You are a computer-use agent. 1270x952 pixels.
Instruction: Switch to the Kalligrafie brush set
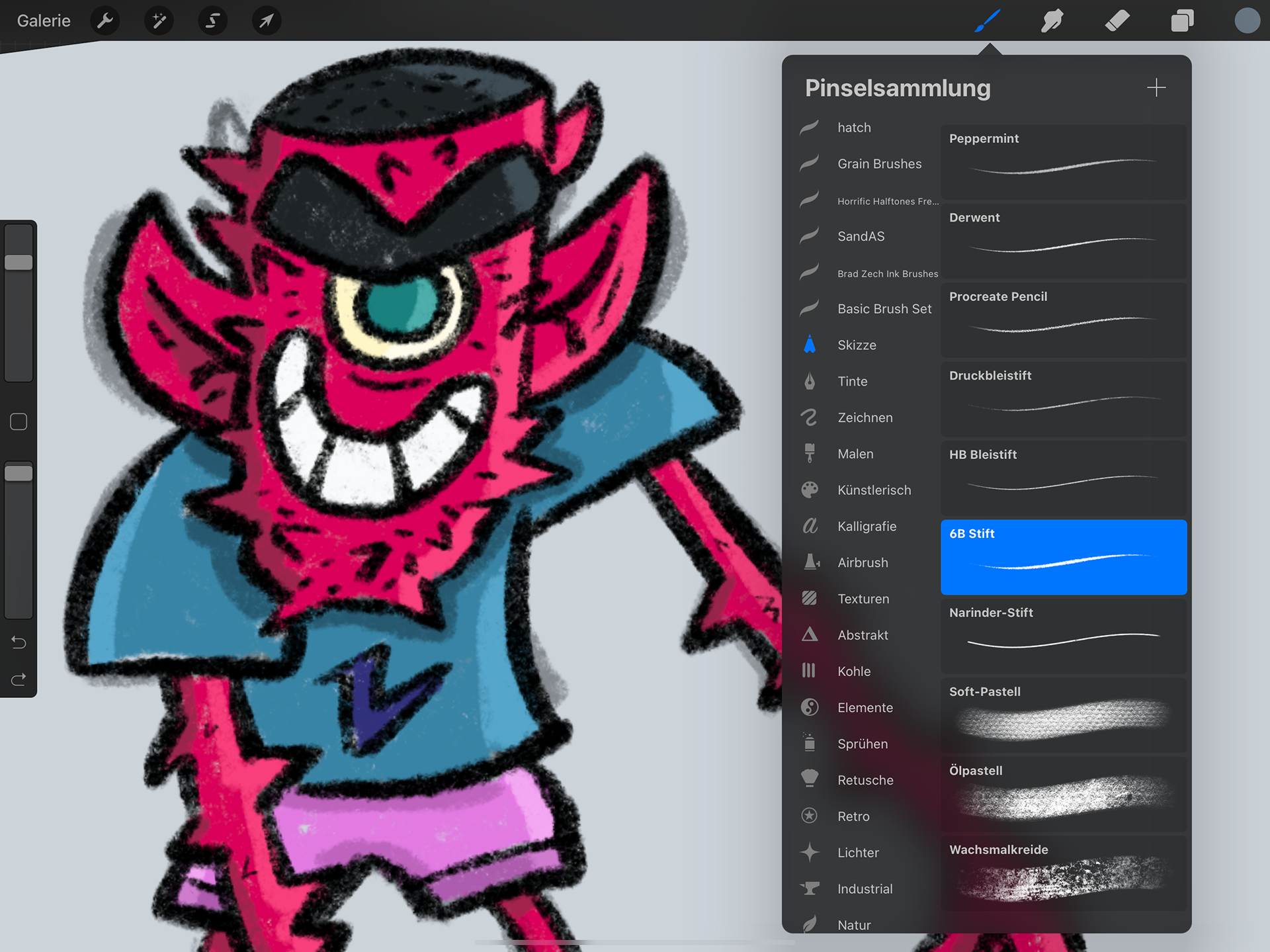pos(867,527)
